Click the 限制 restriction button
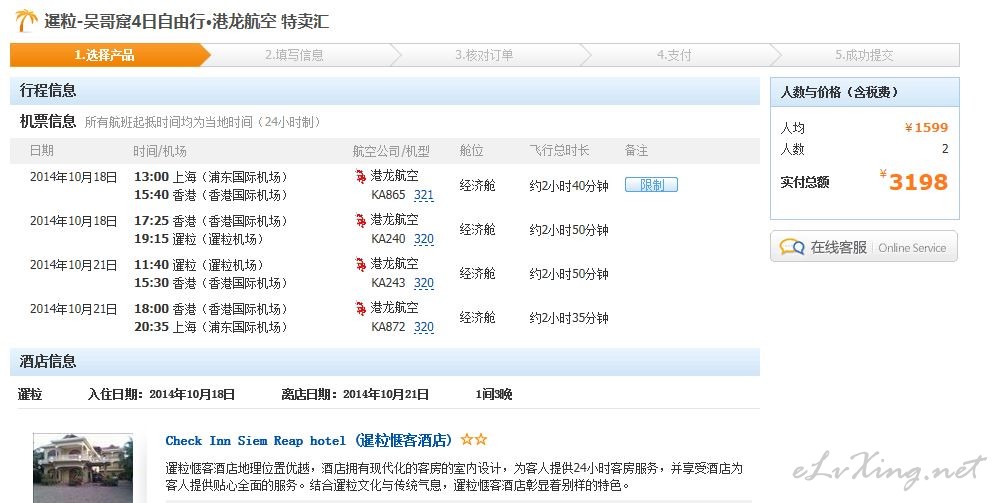 point(651,185)
